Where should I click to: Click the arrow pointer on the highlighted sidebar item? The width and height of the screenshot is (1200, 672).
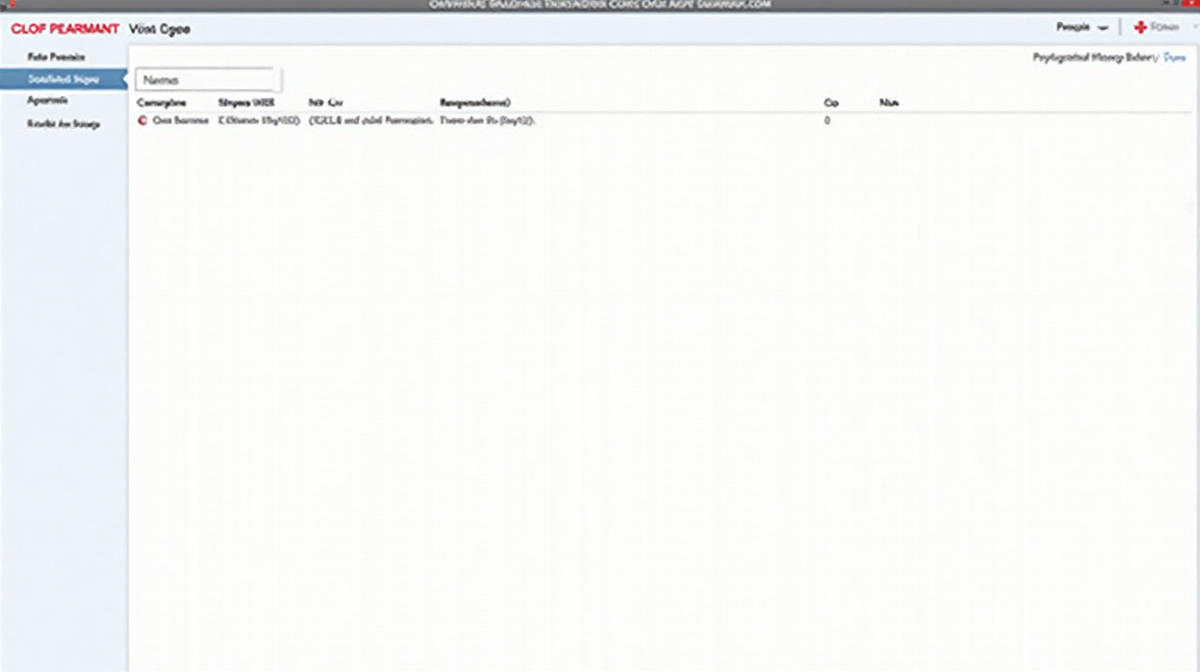tap(123, 79)
